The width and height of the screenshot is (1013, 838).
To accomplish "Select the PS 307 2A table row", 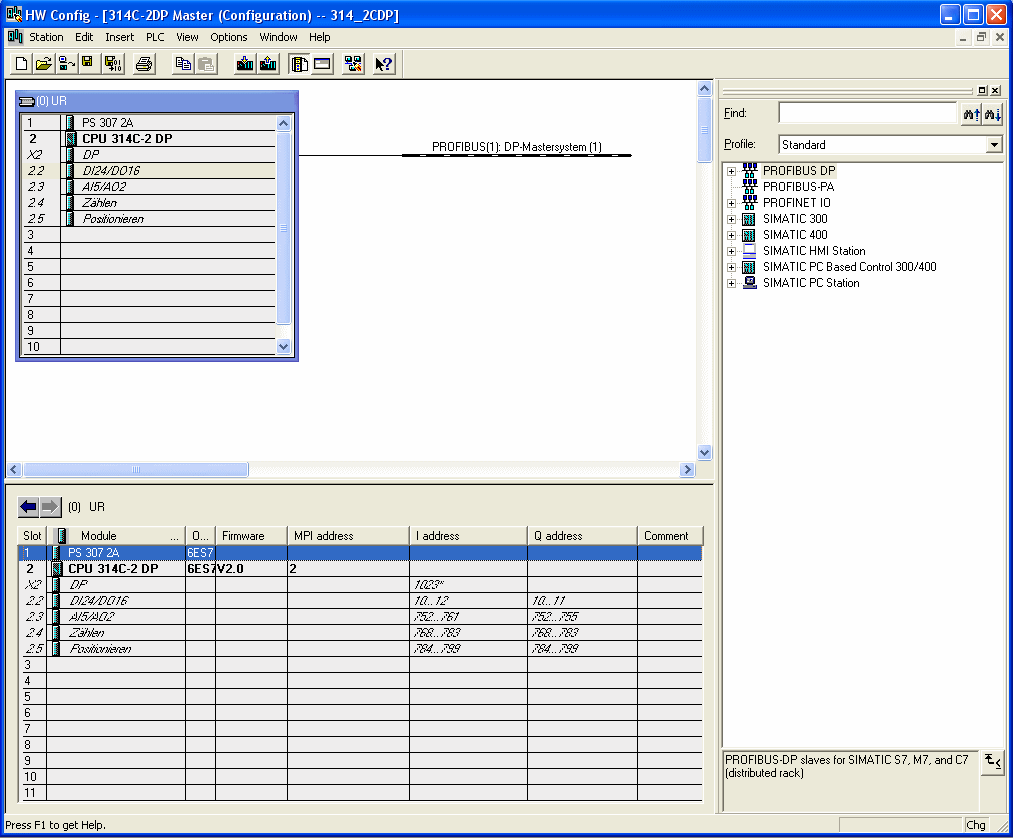I will point(93,553).
